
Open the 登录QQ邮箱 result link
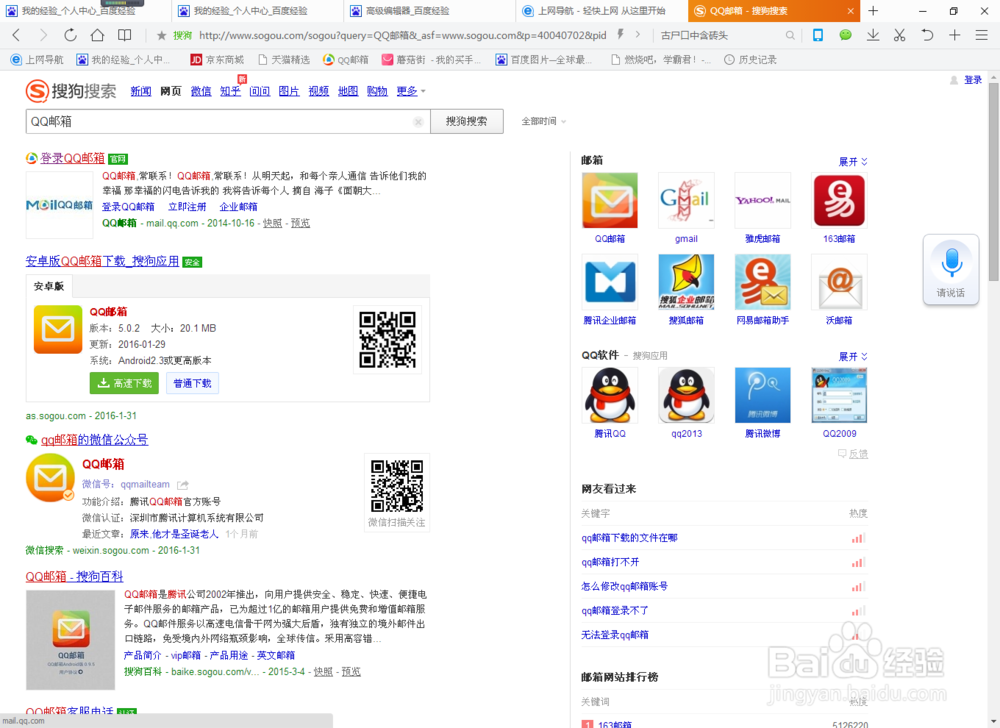click(x=72, y=158)
